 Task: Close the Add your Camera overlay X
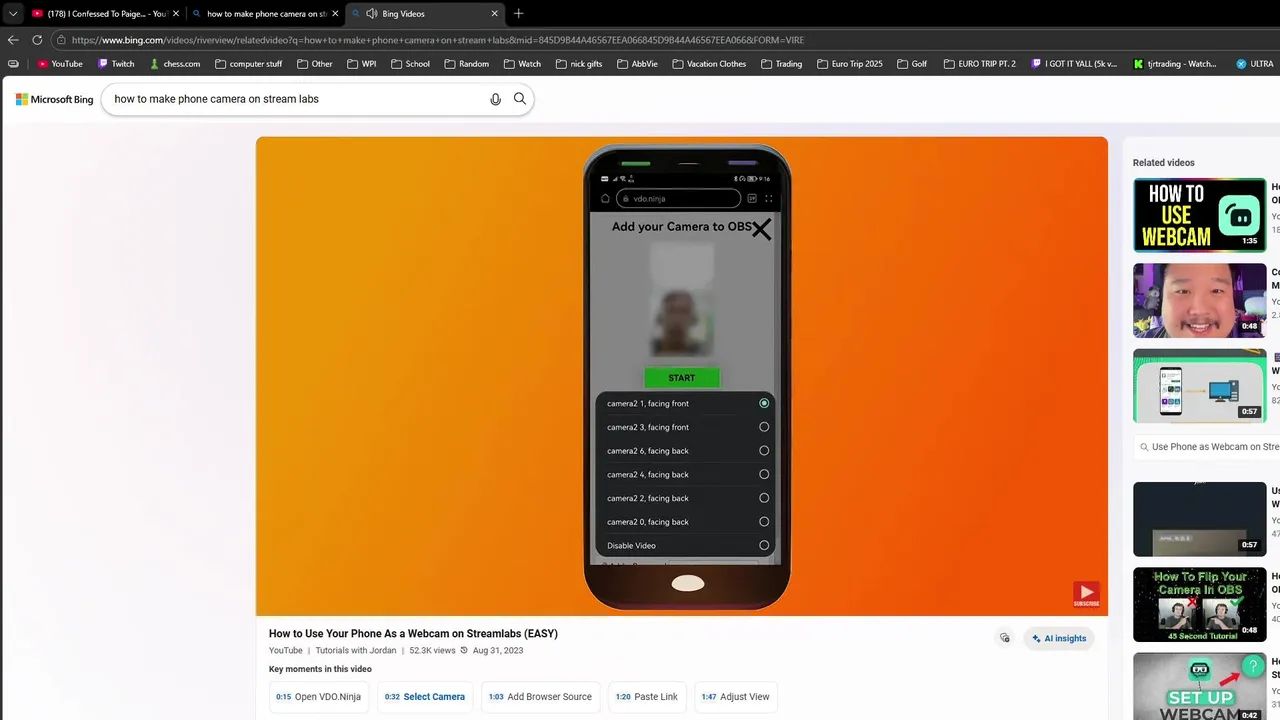pyautogui.click(x=761, y=229)
